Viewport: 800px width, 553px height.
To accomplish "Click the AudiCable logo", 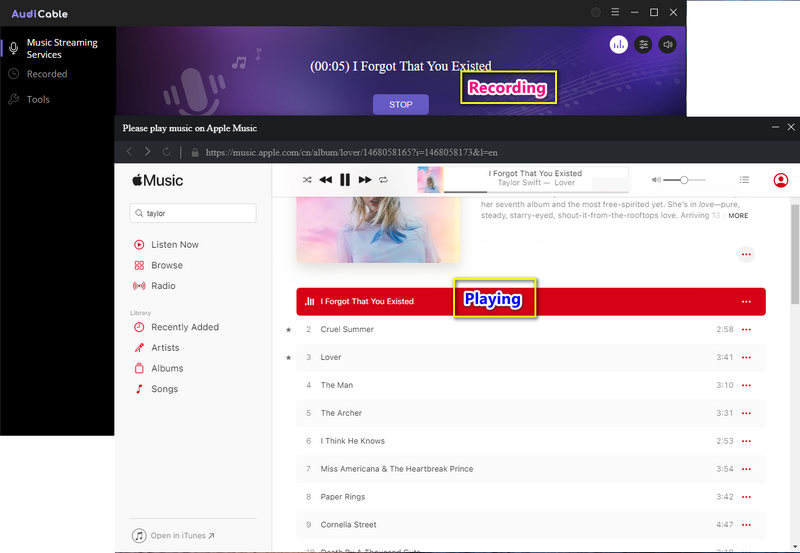I will (x=40, y=14).
